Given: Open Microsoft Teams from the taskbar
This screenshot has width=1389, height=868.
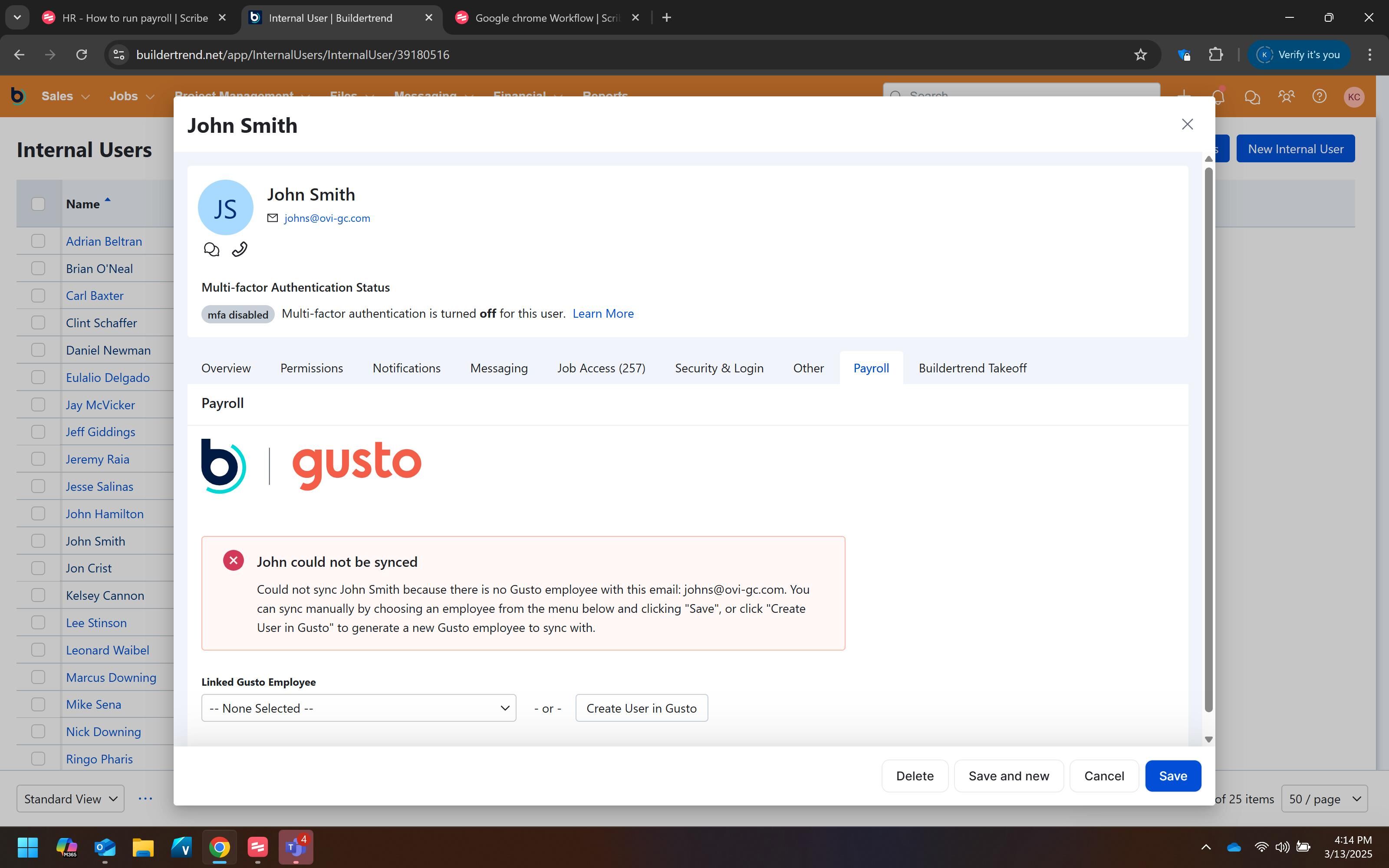Looking at the screenshot, I should (x=296, y=847).
